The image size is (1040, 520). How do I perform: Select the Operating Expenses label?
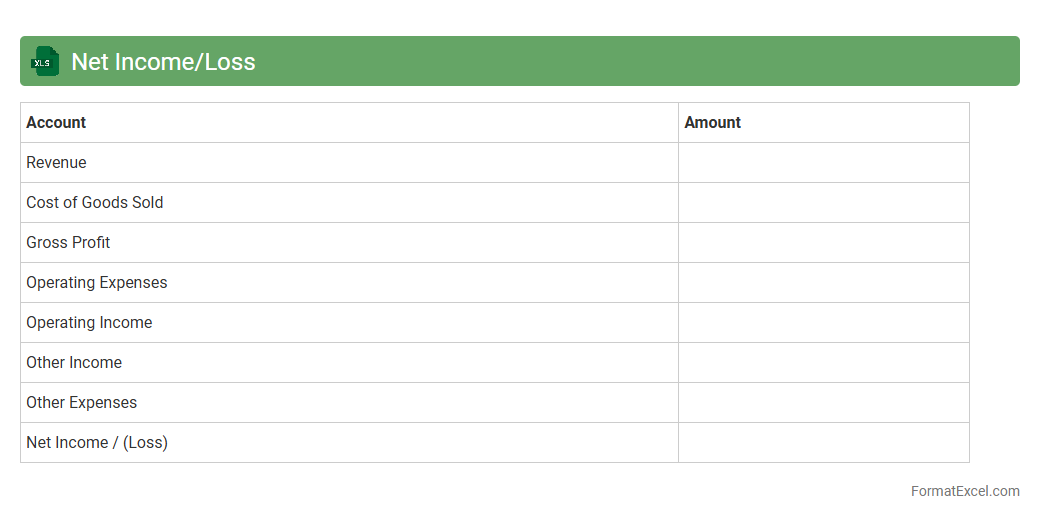coord(96,283)
